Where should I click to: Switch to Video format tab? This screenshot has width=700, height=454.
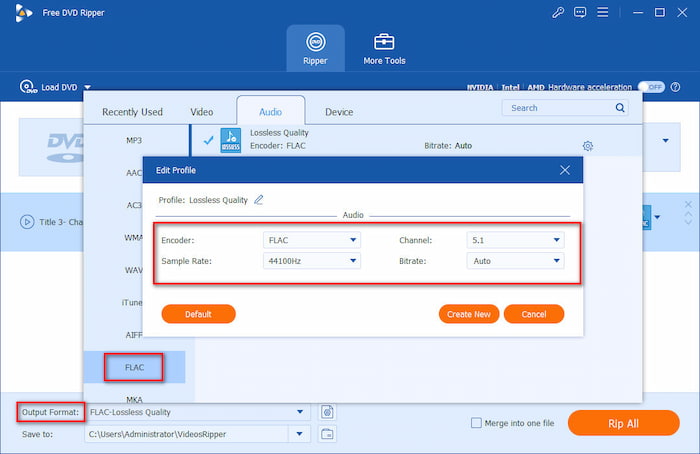202,112
